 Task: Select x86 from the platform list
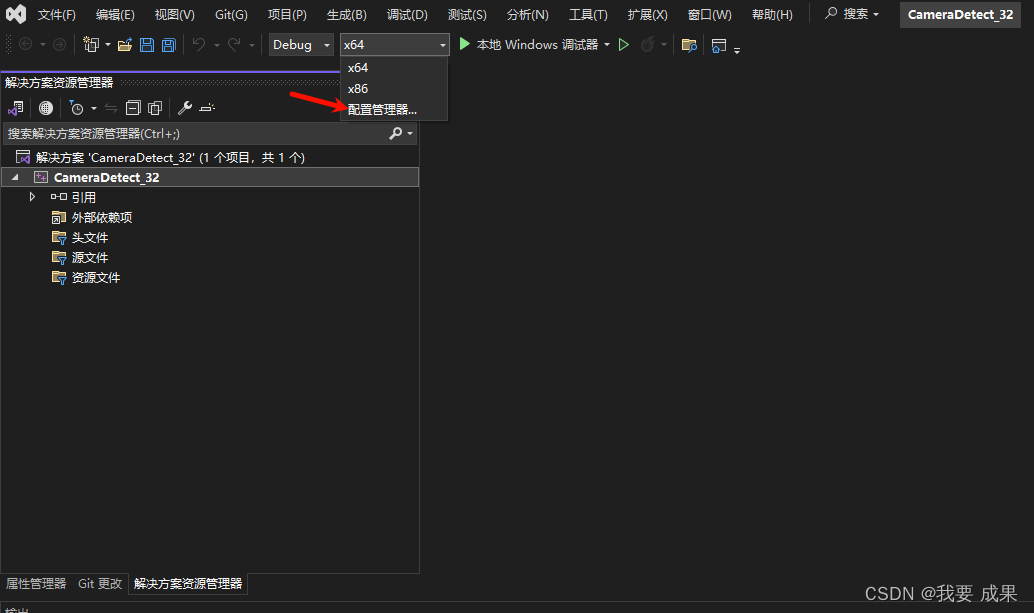pyautogui.click(x=358, y=89)
